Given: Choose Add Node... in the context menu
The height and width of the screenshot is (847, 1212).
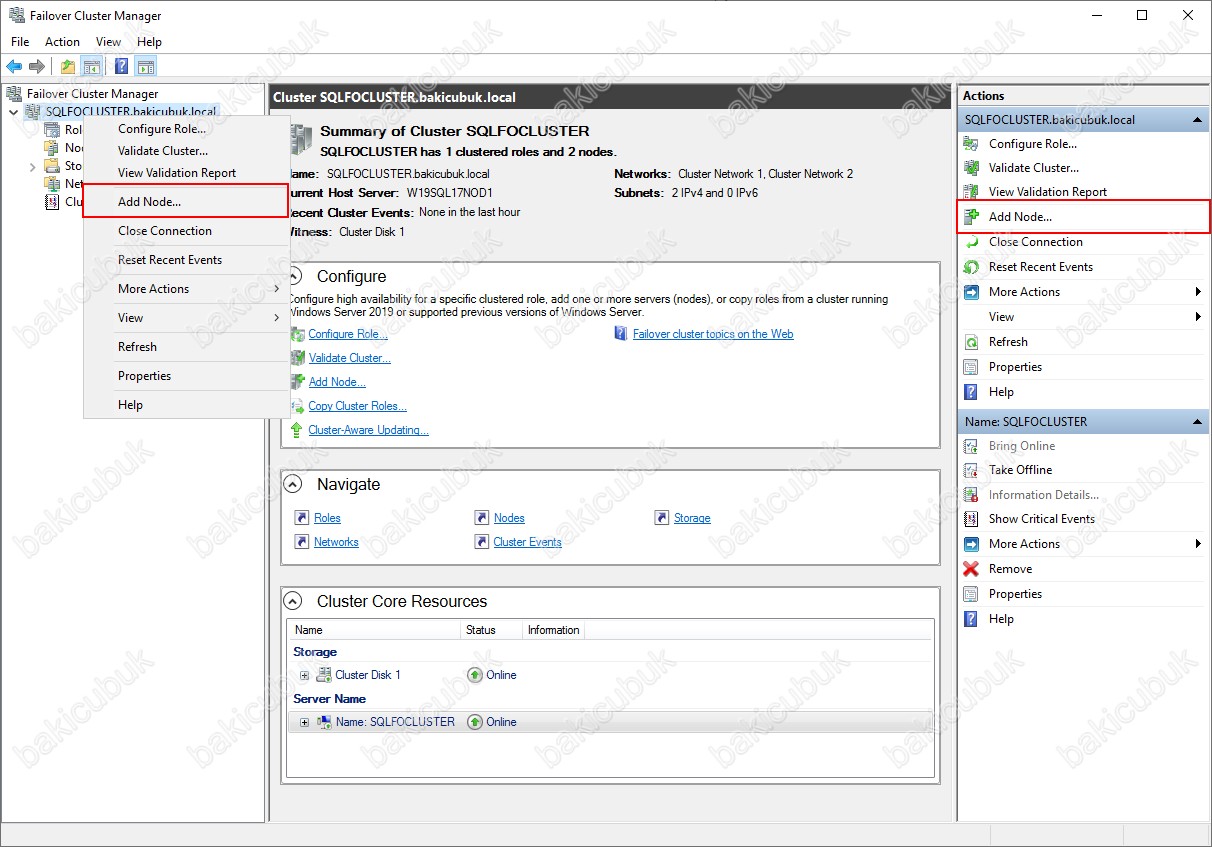Looking at the screenshot, I should coord(186,202).
